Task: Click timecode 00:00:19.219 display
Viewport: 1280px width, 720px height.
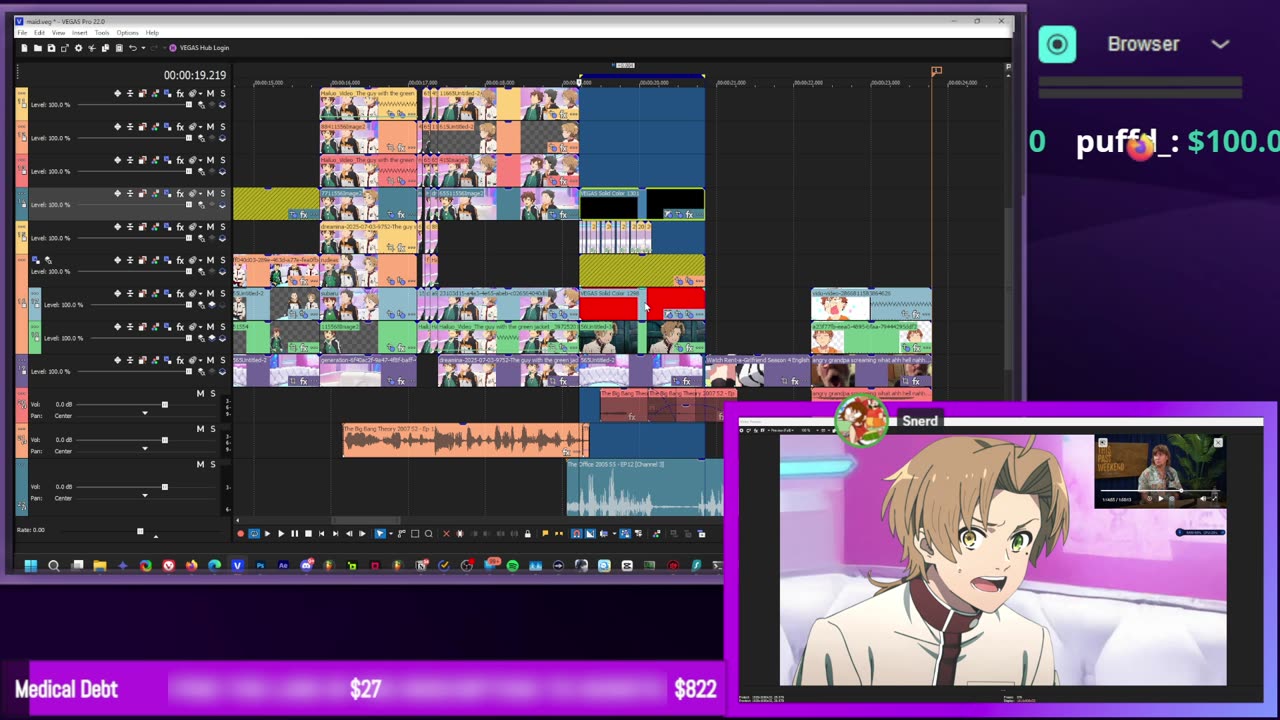Action: (195, 75)
